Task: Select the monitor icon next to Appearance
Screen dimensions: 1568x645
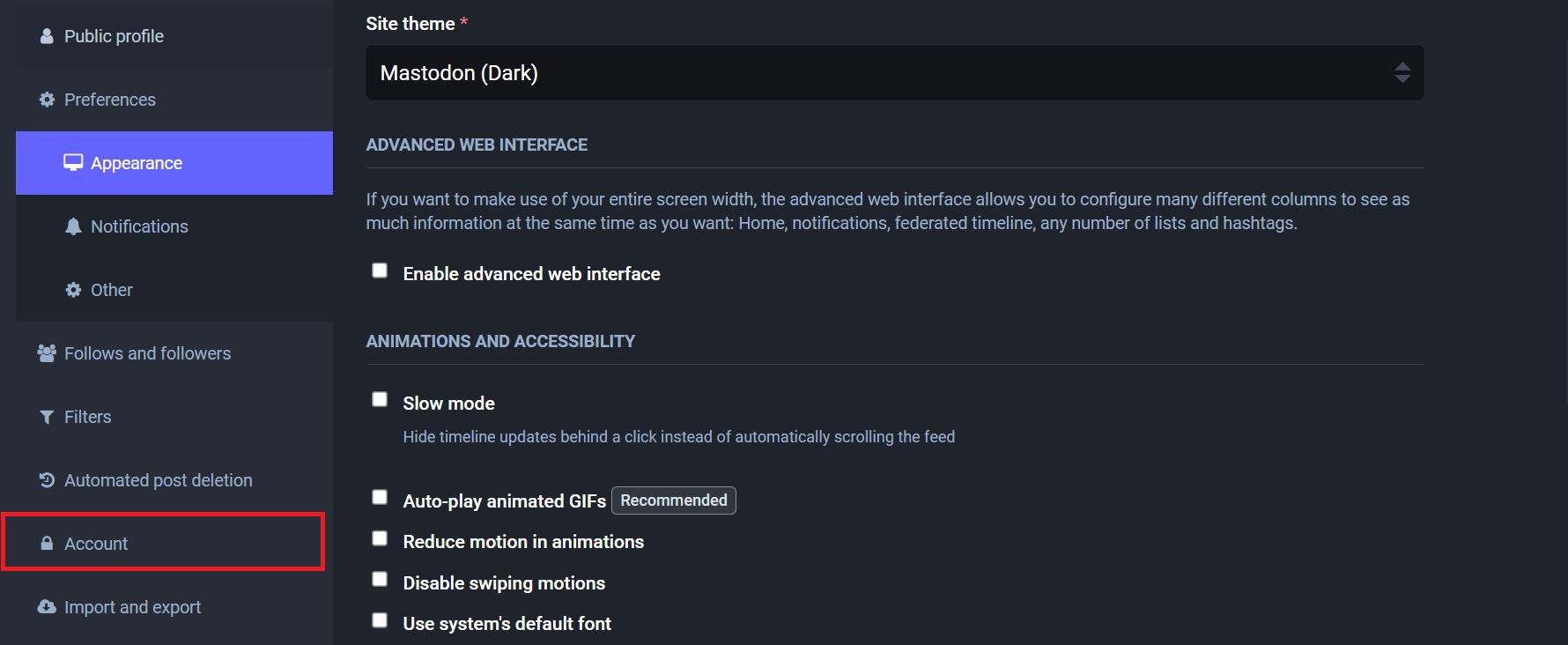Action: 72,162
